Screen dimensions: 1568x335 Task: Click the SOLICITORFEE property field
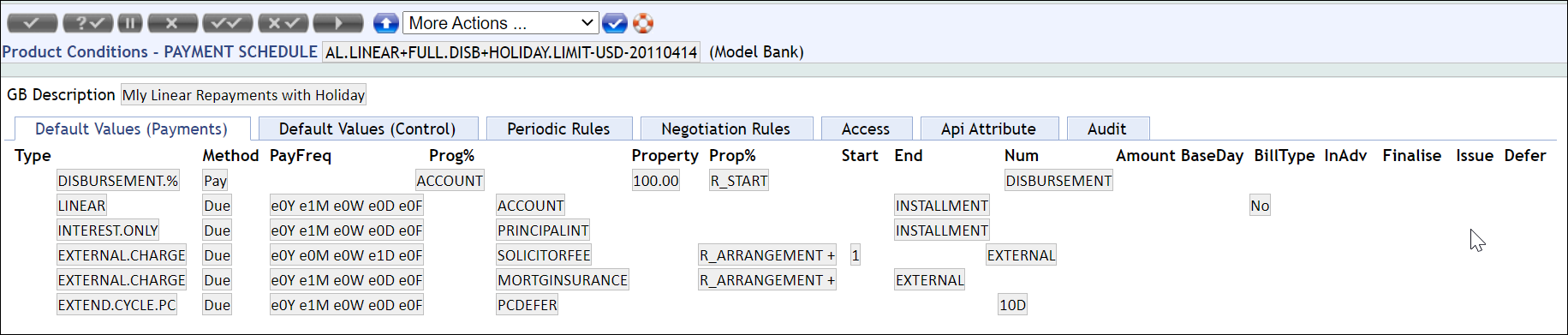pyautogui.click(x=544, y=255)
